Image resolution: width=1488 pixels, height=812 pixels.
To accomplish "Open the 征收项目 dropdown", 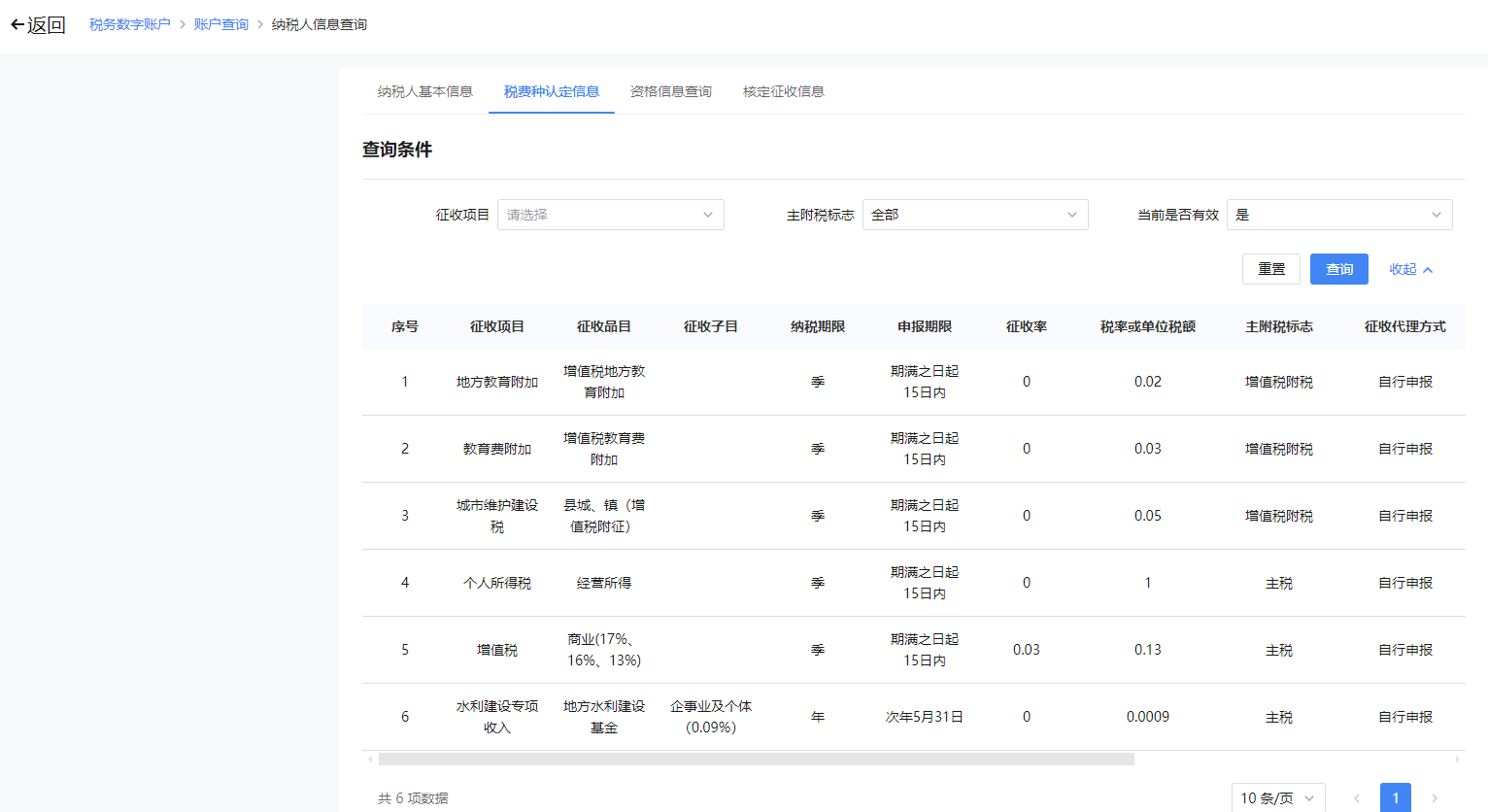I will coord(610,215).
